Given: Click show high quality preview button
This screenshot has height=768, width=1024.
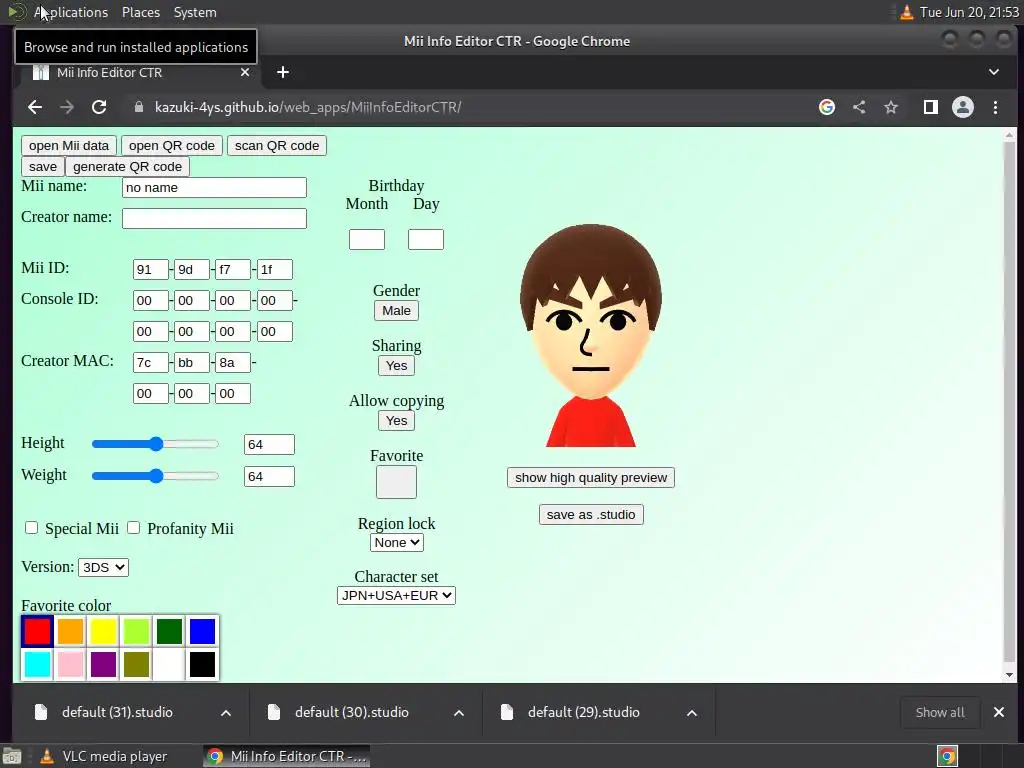Looking at the screenshot, I should coord(591,477).
